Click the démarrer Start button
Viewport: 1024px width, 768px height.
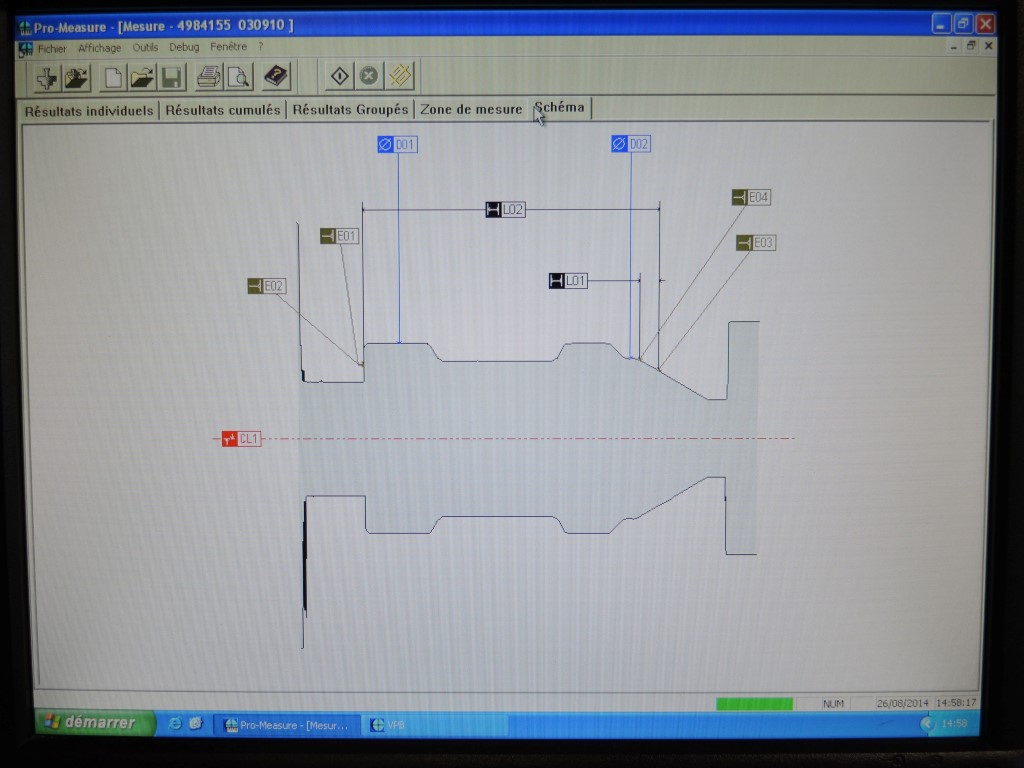(x=95, y=723)
